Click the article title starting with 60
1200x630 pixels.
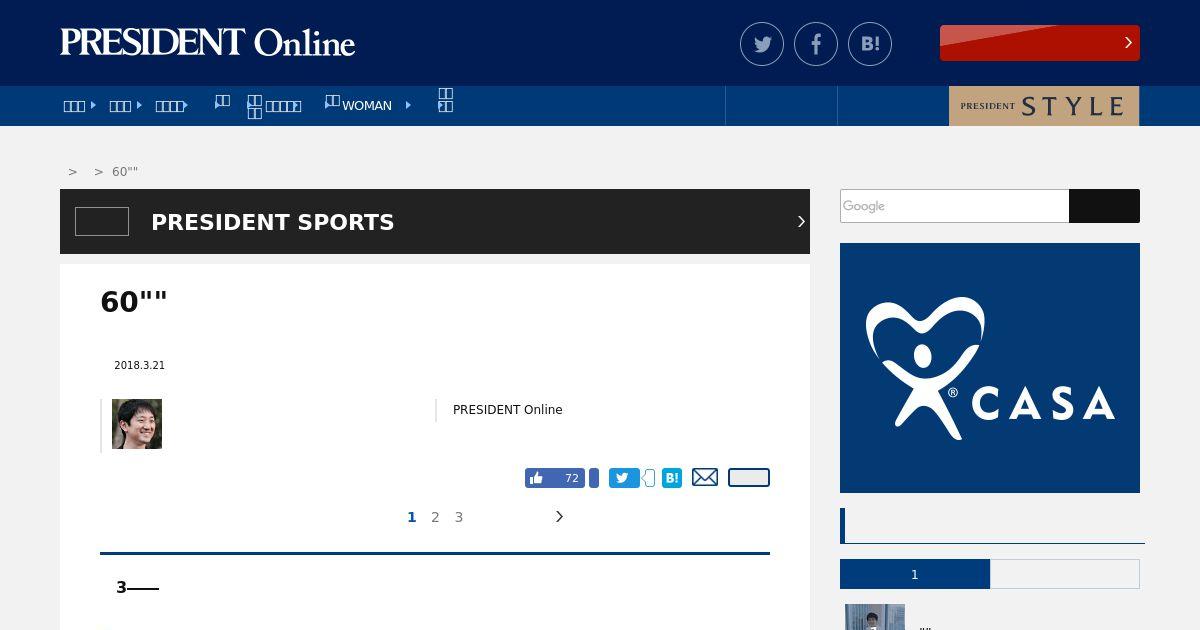coord(134,302)
